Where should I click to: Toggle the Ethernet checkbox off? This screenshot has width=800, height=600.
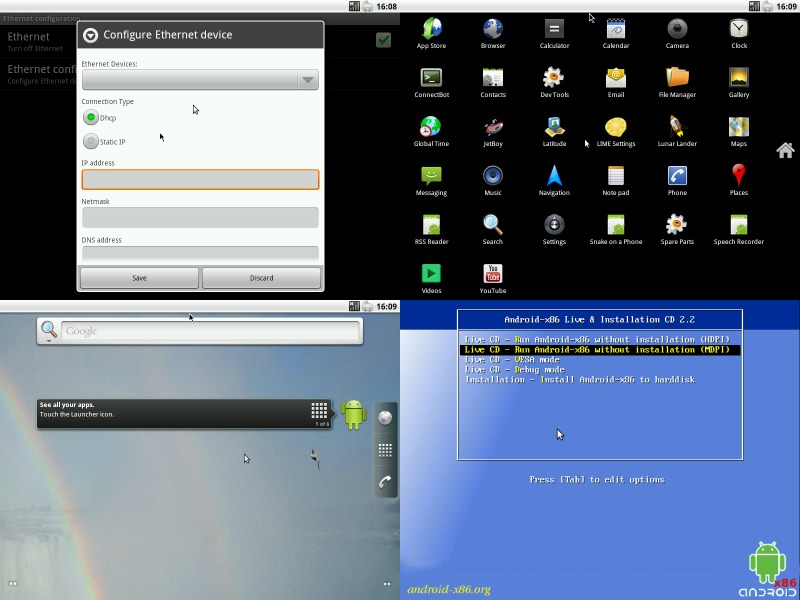coord(383,40)
